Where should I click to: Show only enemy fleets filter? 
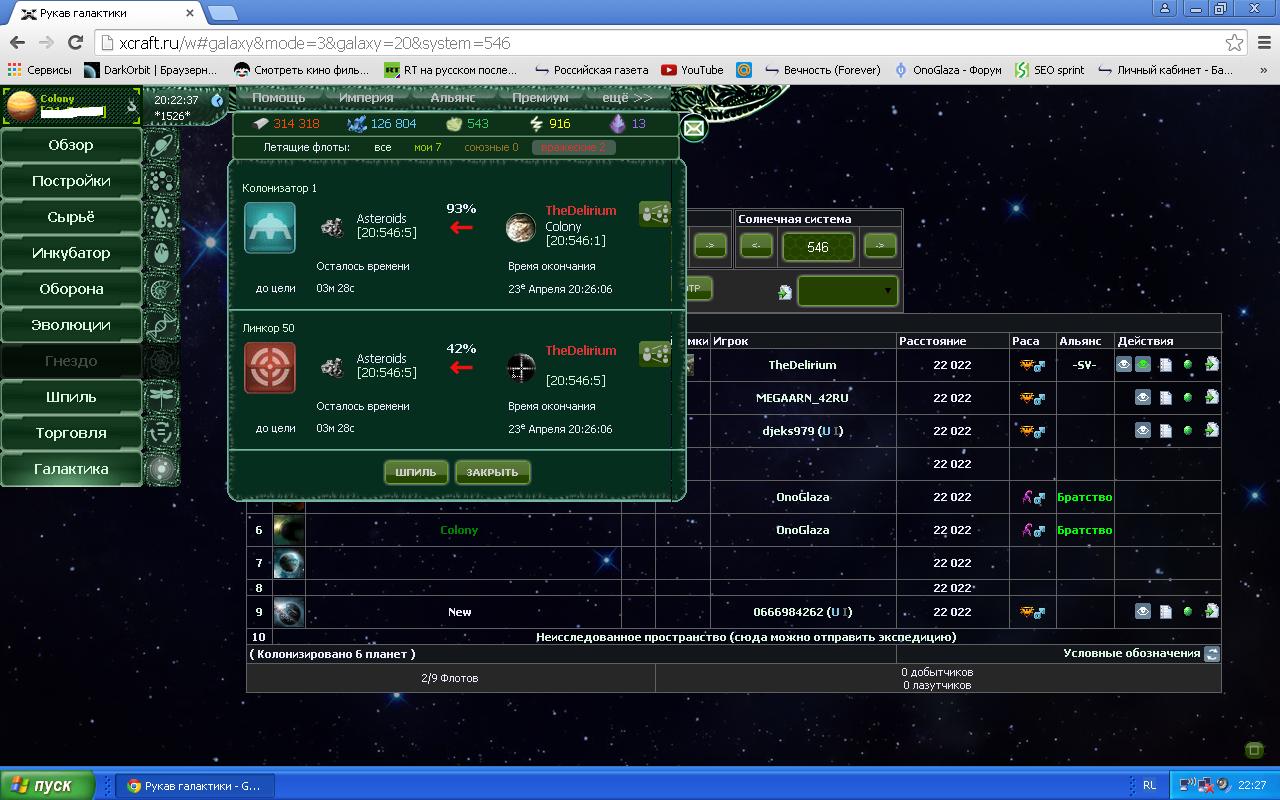tap(574, 148)
